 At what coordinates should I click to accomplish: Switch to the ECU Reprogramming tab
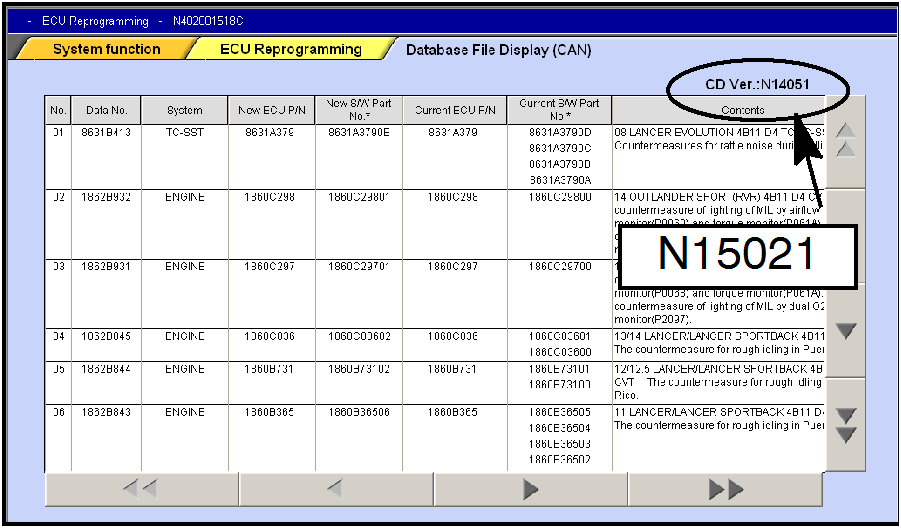pos(291,49)
